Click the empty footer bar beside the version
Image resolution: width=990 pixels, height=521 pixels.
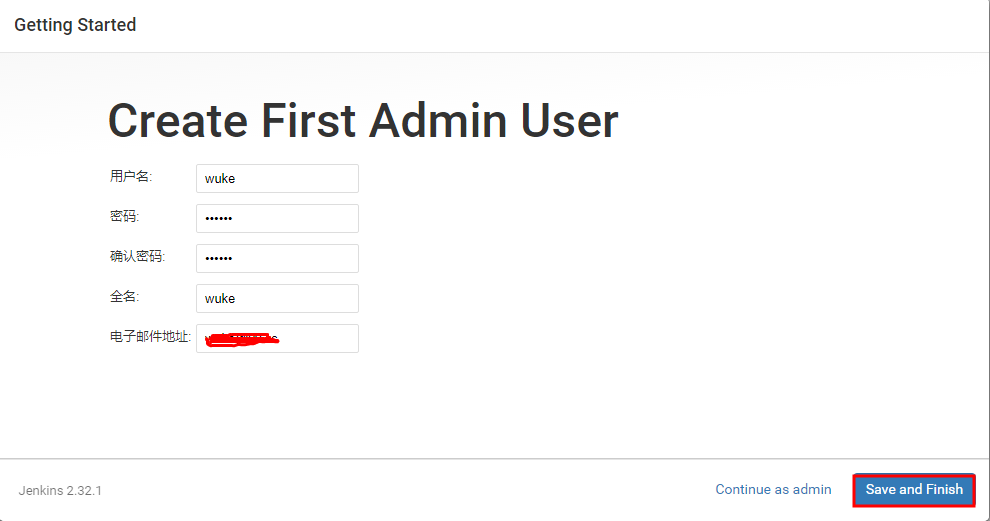404,491
